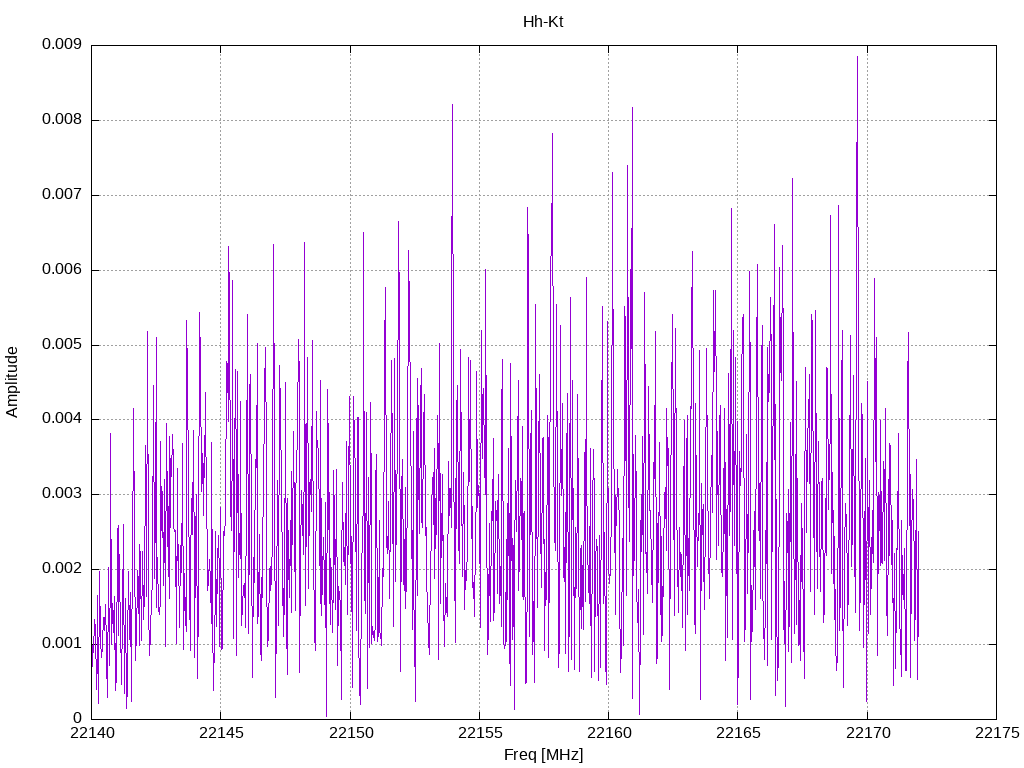Screen dimensions: 1024x768
Task: Click the y-axis tick value 0.001
Action: 62,643
